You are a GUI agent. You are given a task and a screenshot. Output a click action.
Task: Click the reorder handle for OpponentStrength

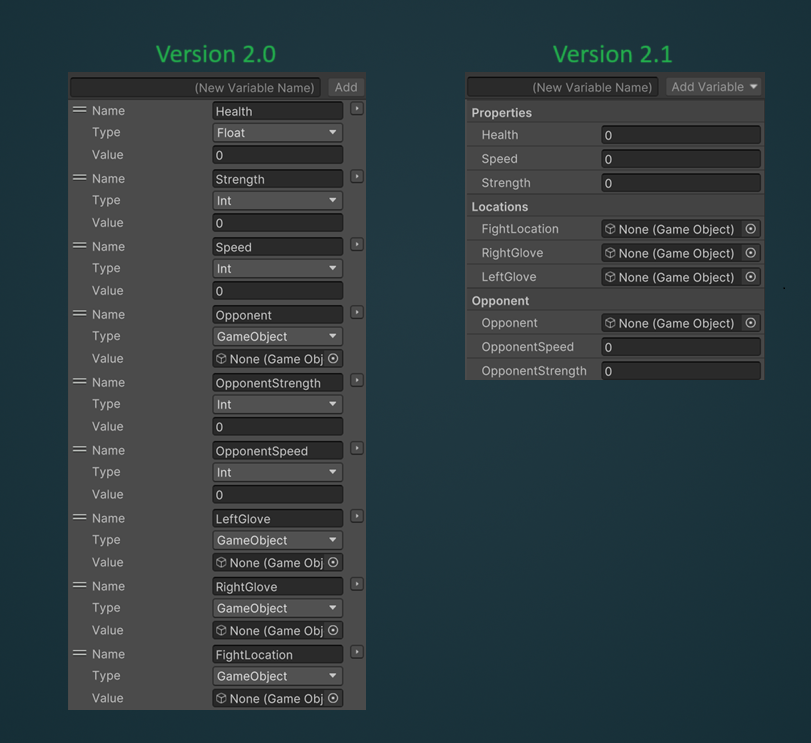click(x=80, y=381)
